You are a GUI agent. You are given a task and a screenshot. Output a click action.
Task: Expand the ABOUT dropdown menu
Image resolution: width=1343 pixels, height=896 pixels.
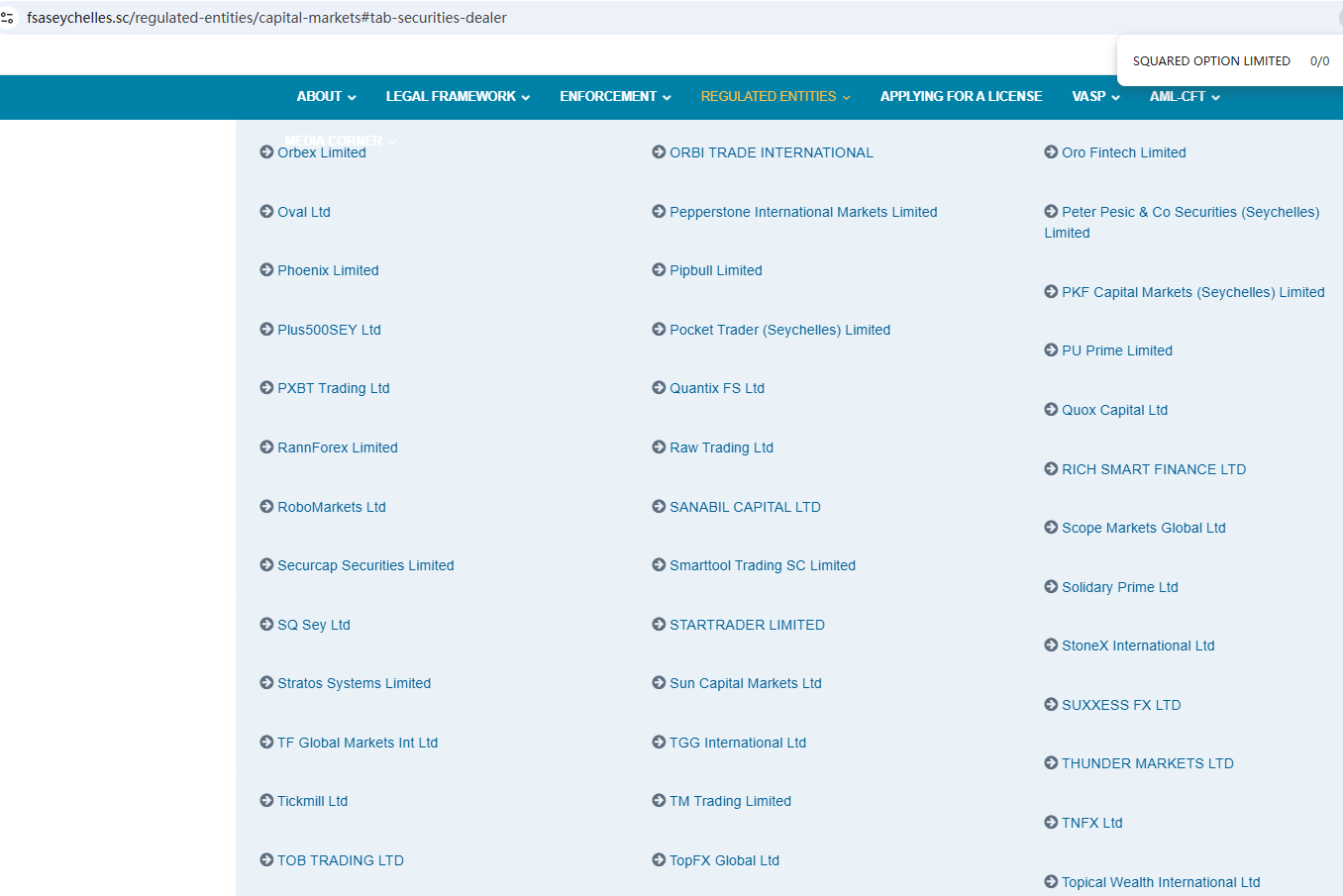326,97
